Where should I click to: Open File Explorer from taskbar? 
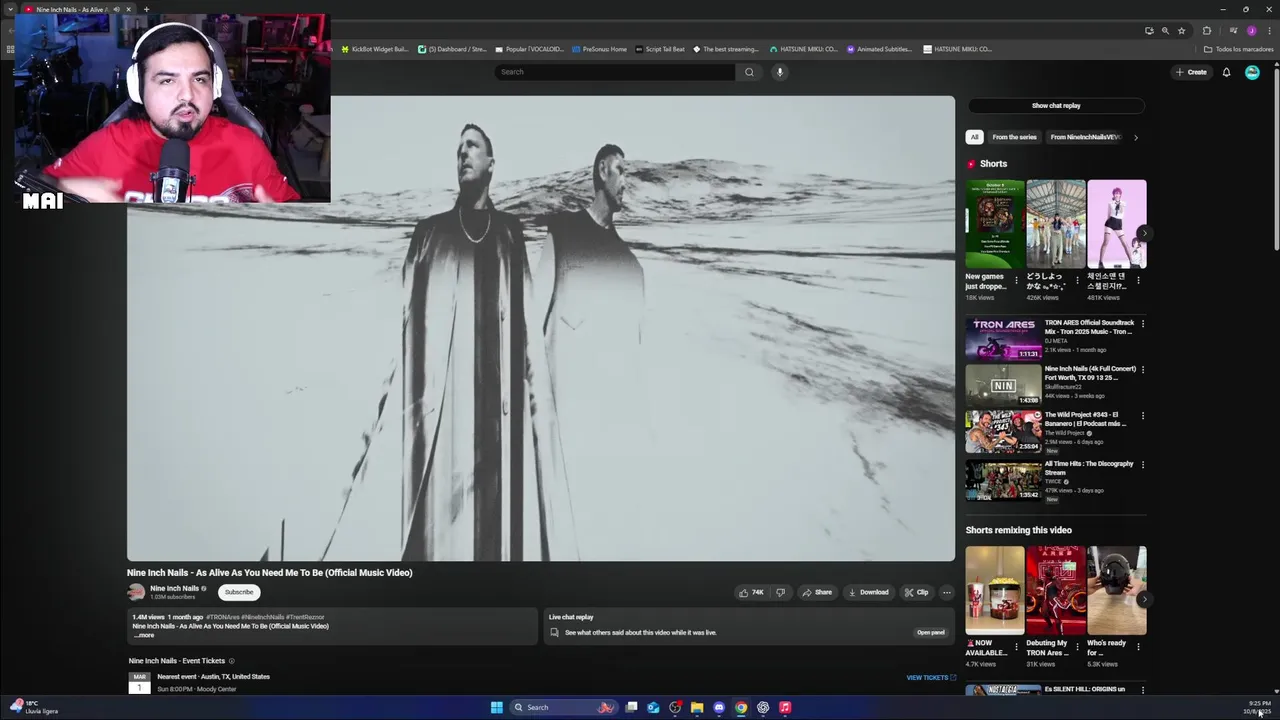click(697, 707)
